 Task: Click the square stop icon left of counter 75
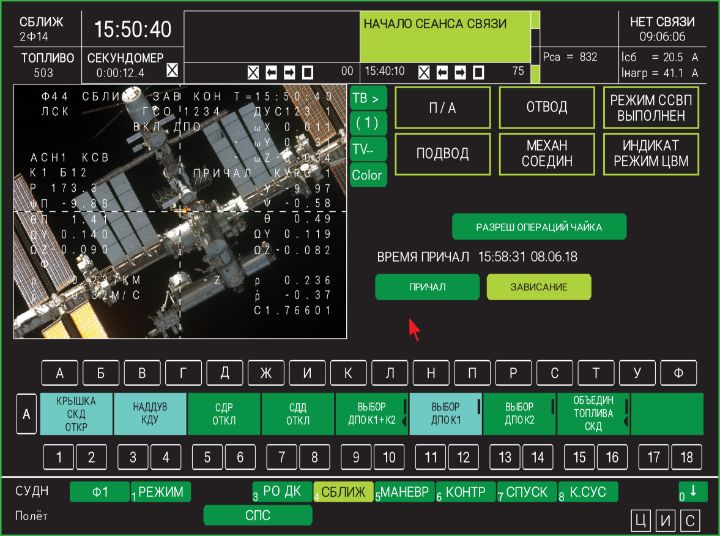476,72
